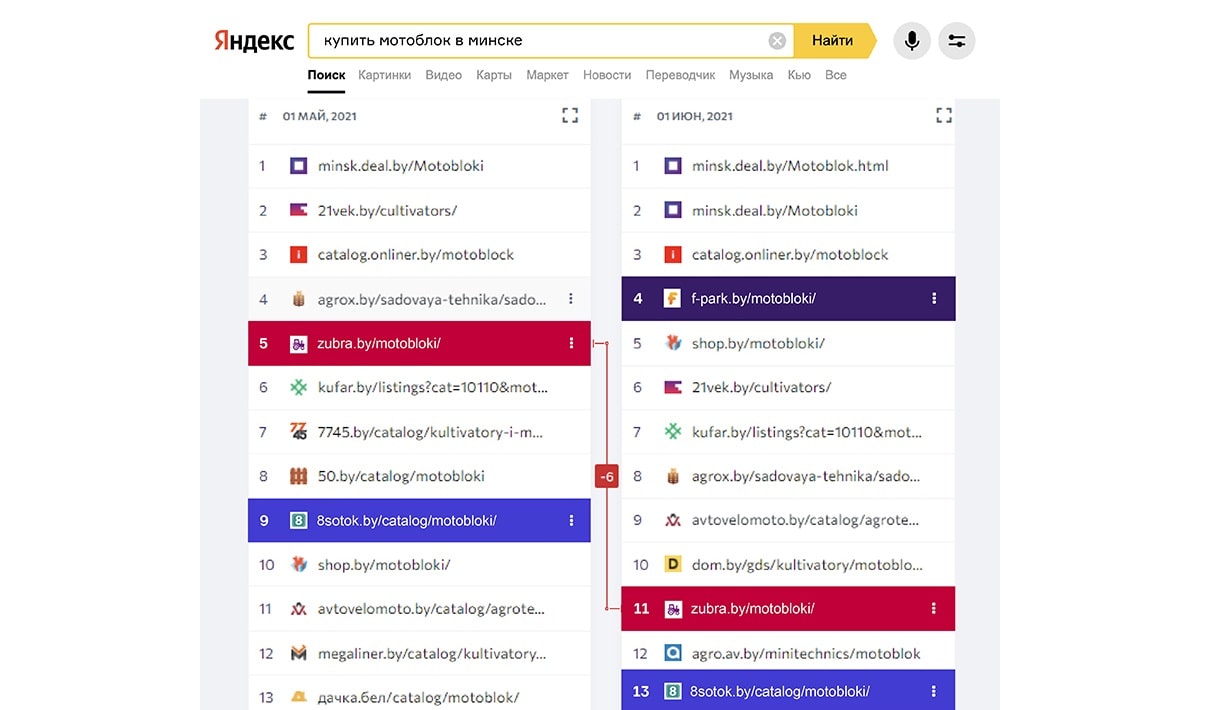Click the 7745.by favicon in May row 7

[298, 432]
